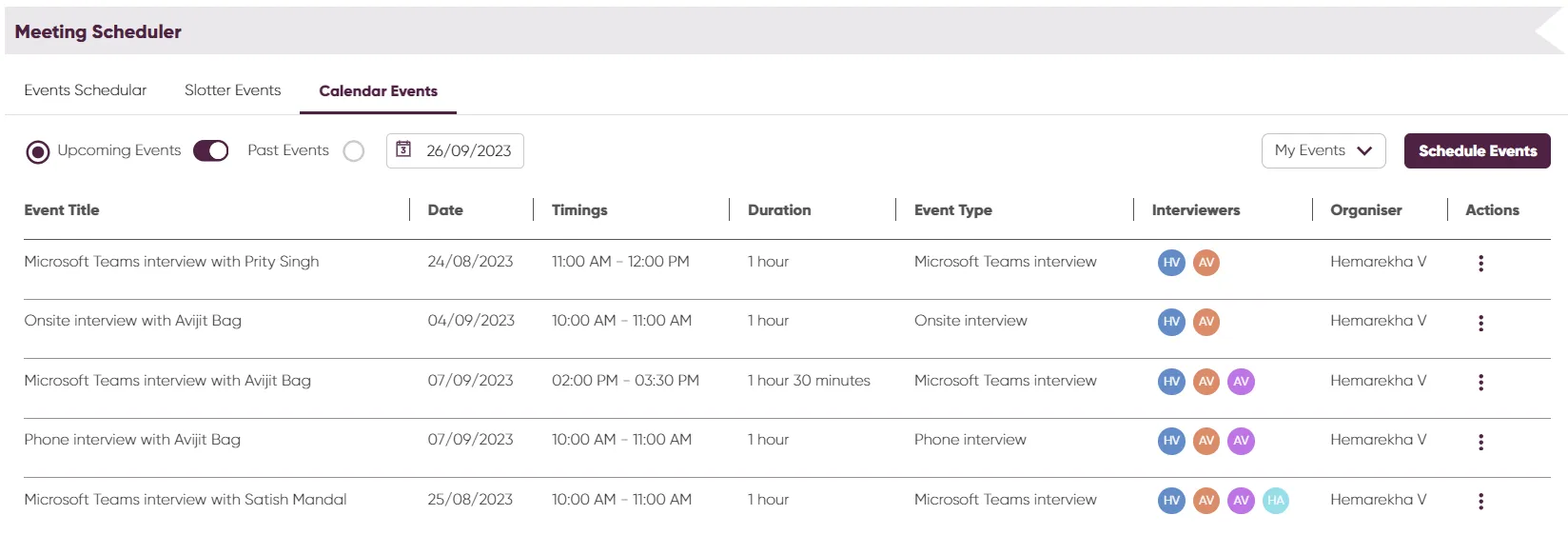This screenshot has width=1568, height=535.
Task: Select the Upcoming Events radio button
Action: 38,151
